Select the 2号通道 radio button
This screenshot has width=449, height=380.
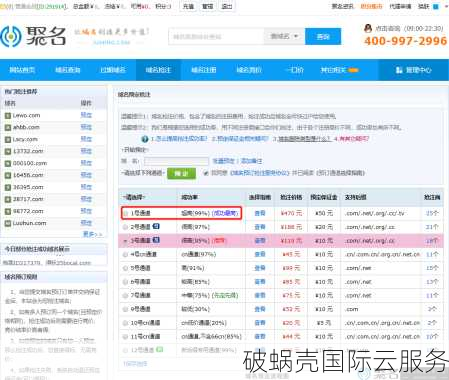tap(126, 227)
